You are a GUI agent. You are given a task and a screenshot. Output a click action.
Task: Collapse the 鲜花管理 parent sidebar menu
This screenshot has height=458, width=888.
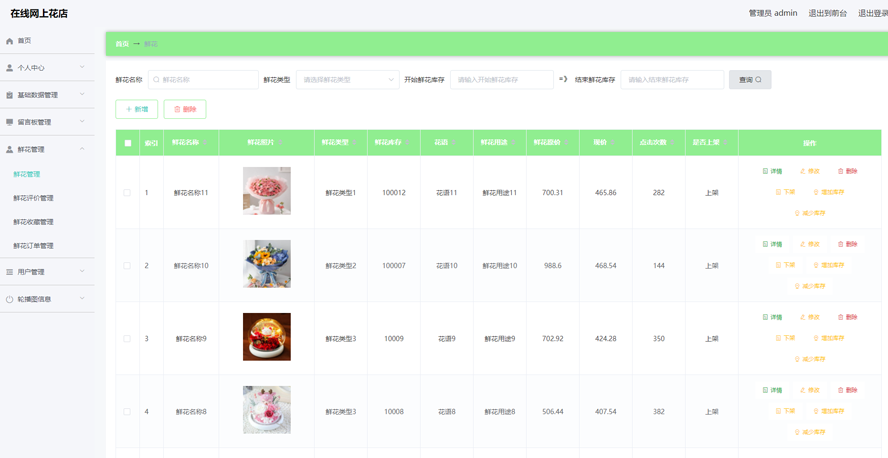pos(47,149)
